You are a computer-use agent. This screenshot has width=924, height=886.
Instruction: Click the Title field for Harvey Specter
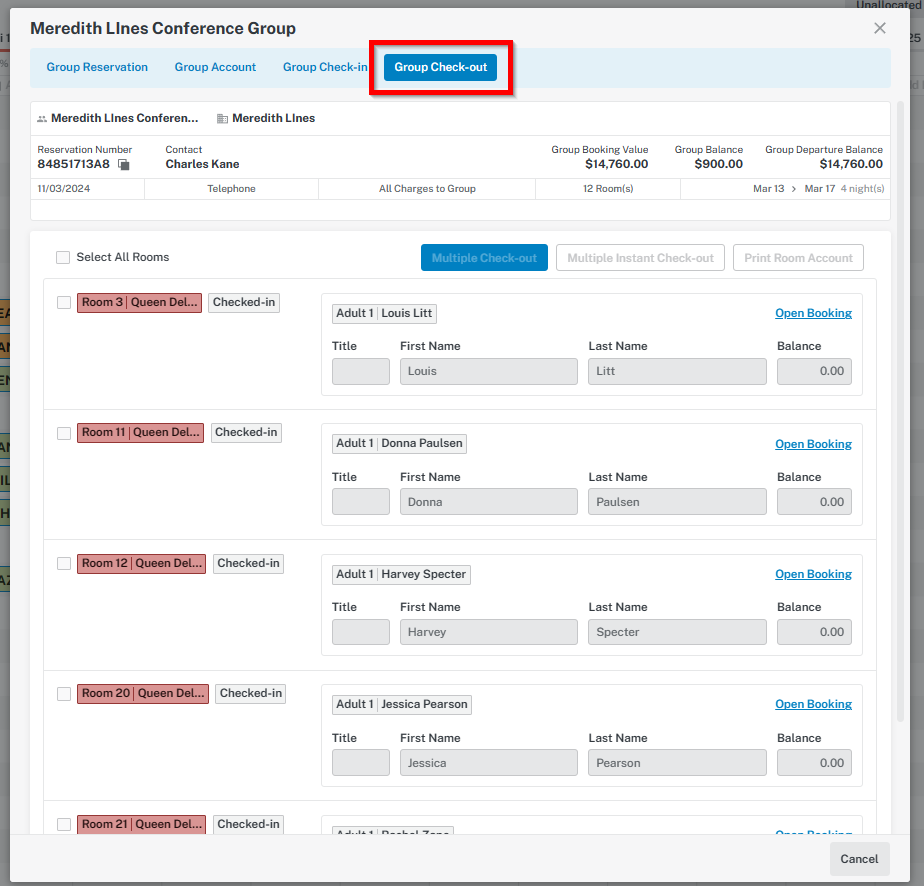[361, 632]
